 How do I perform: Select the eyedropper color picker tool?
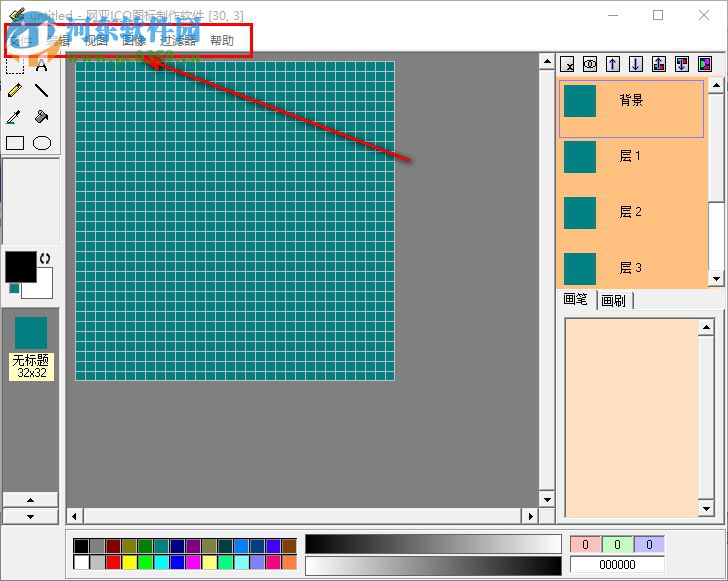15,117
